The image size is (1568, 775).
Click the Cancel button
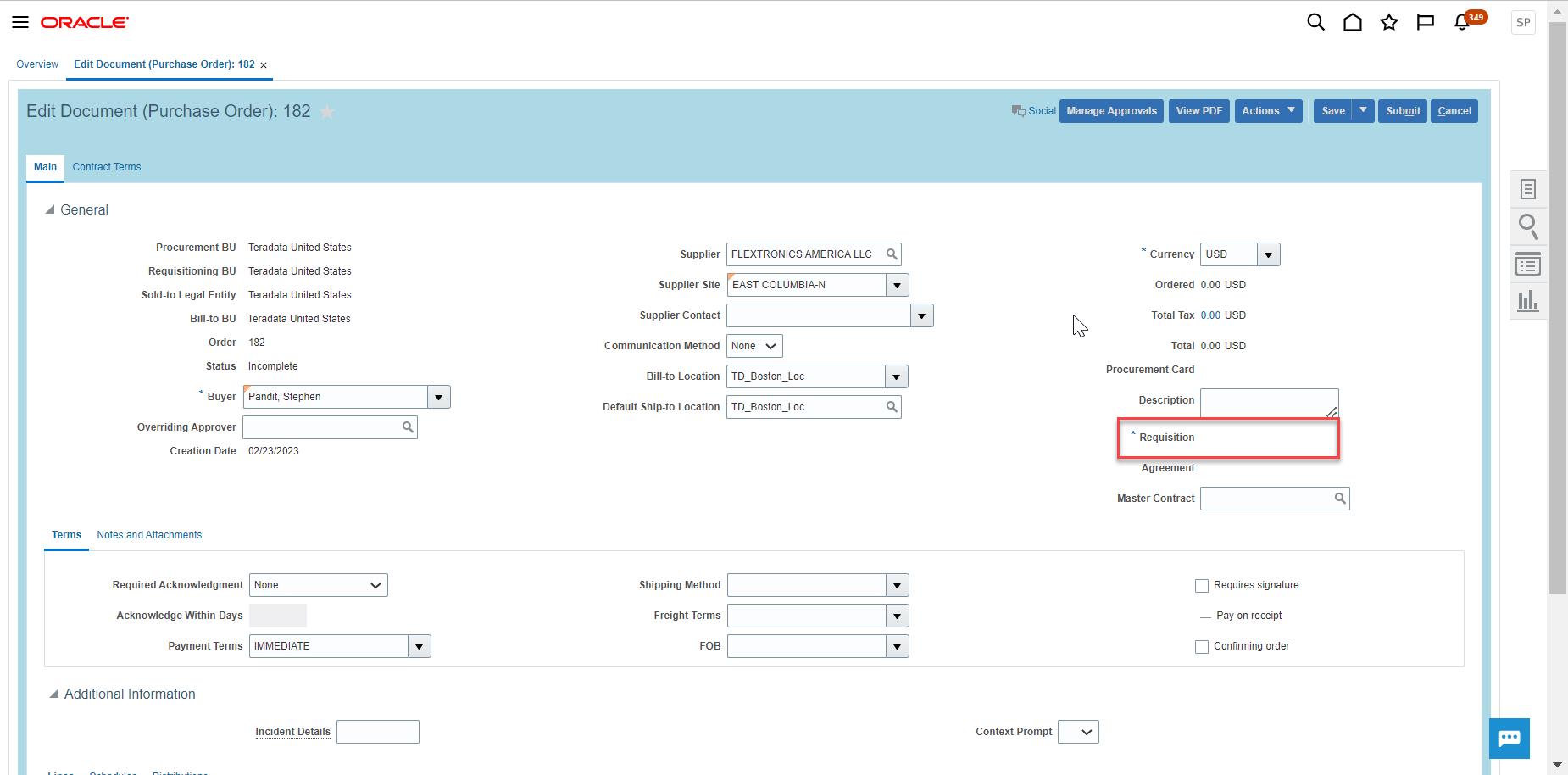[x=1454, y=111]
